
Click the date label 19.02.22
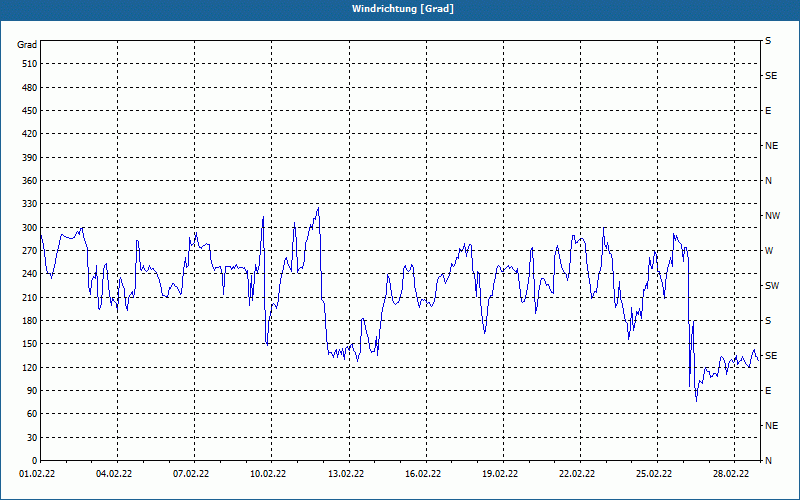point(500,474)
